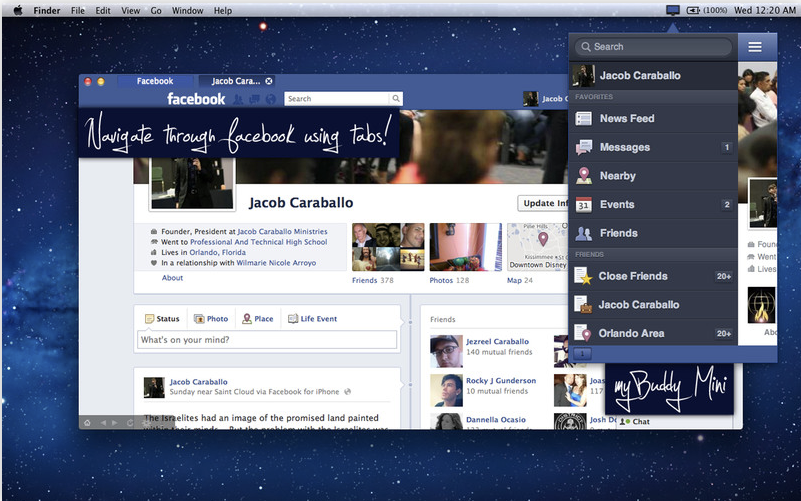Click the Facebook header Search field

pos(337,99)
